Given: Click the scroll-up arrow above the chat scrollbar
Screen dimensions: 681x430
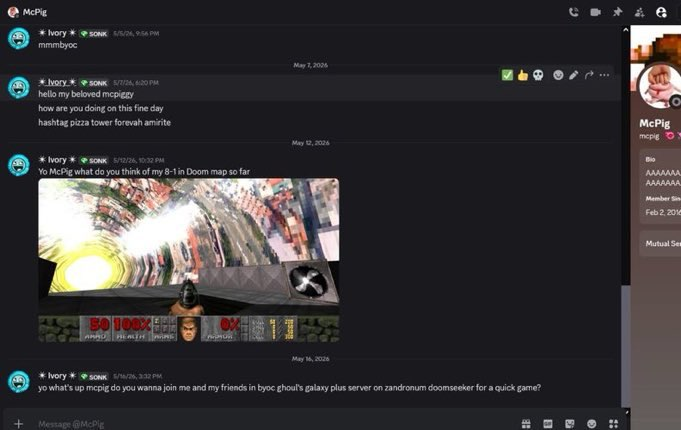Looking at the screenshot, I should click(625, 30).
